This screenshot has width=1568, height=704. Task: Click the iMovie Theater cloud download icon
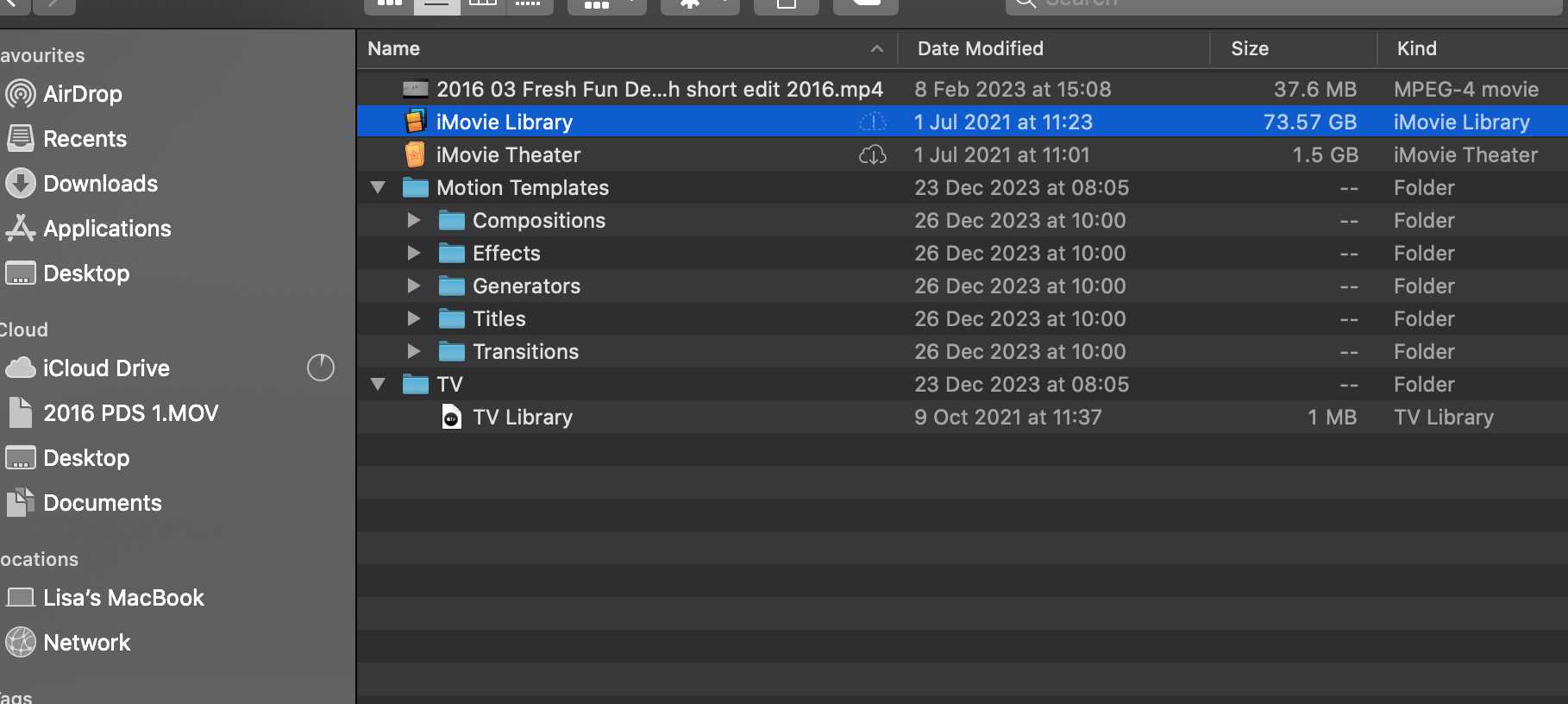click(x=873, y=154)
